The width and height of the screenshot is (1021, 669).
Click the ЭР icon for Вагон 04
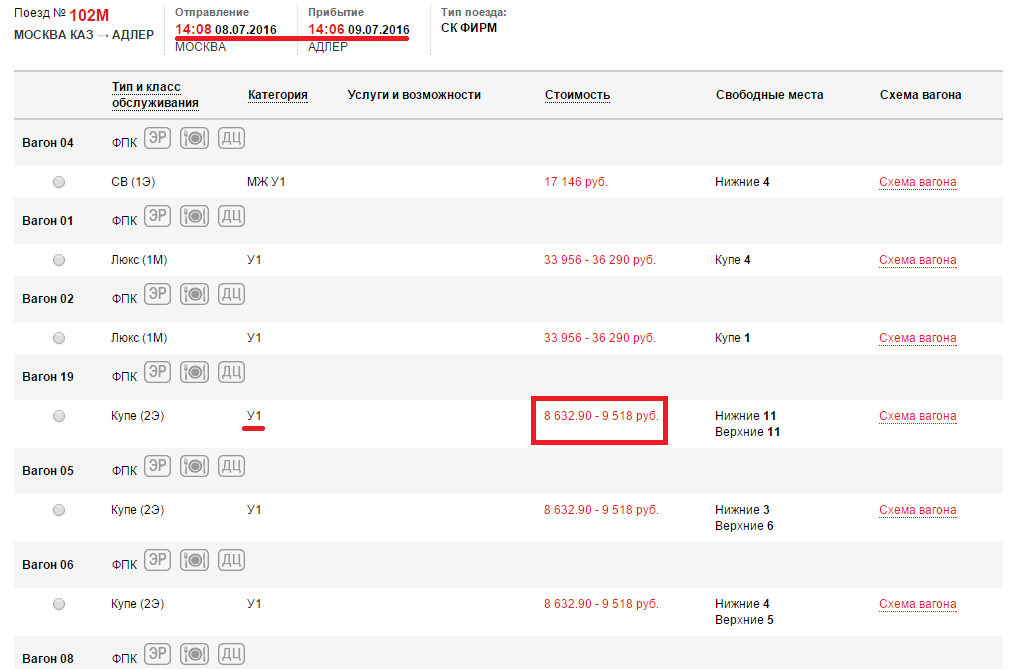(158, 139)
